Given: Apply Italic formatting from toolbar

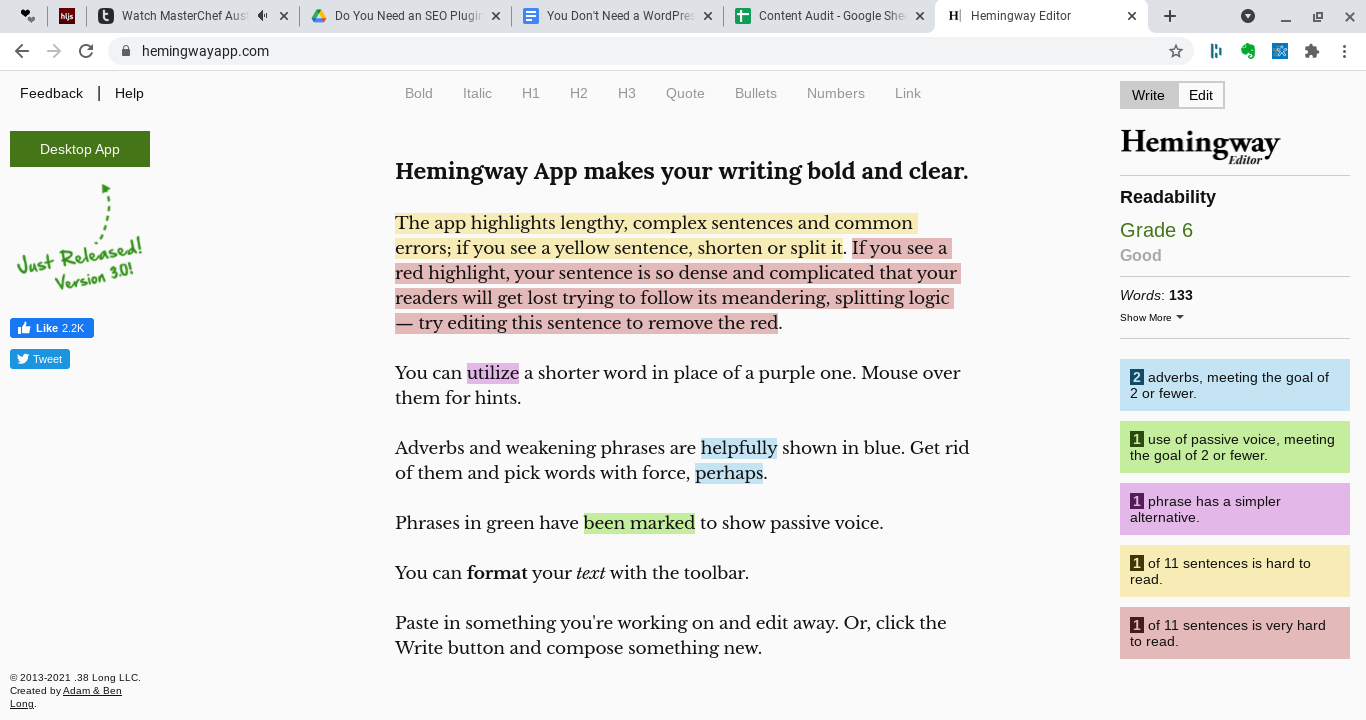Looking at the screenshot, I should point(477,93).
